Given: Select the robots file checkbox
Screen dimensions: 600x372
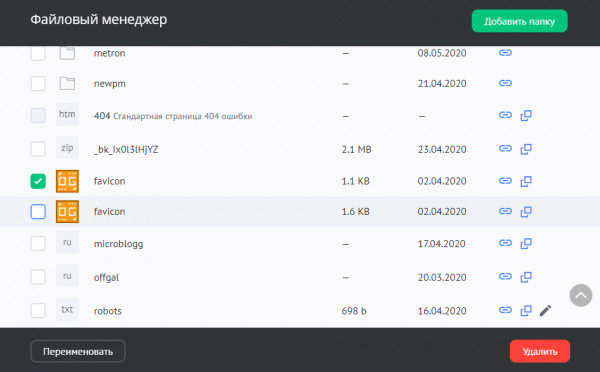Looking at the screenshot, I should coord(38,310).
